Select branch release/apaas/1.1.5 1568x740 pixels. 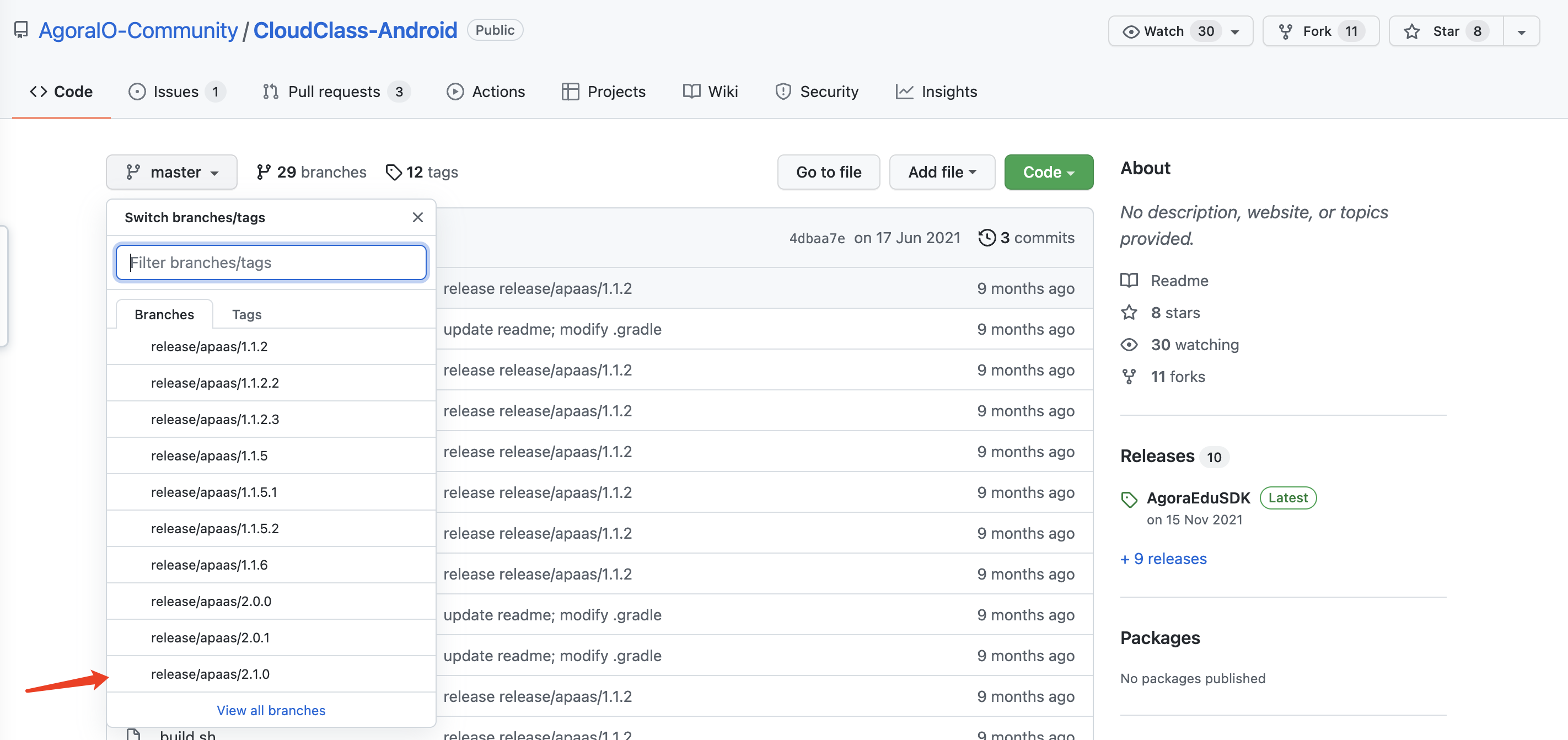271,457
